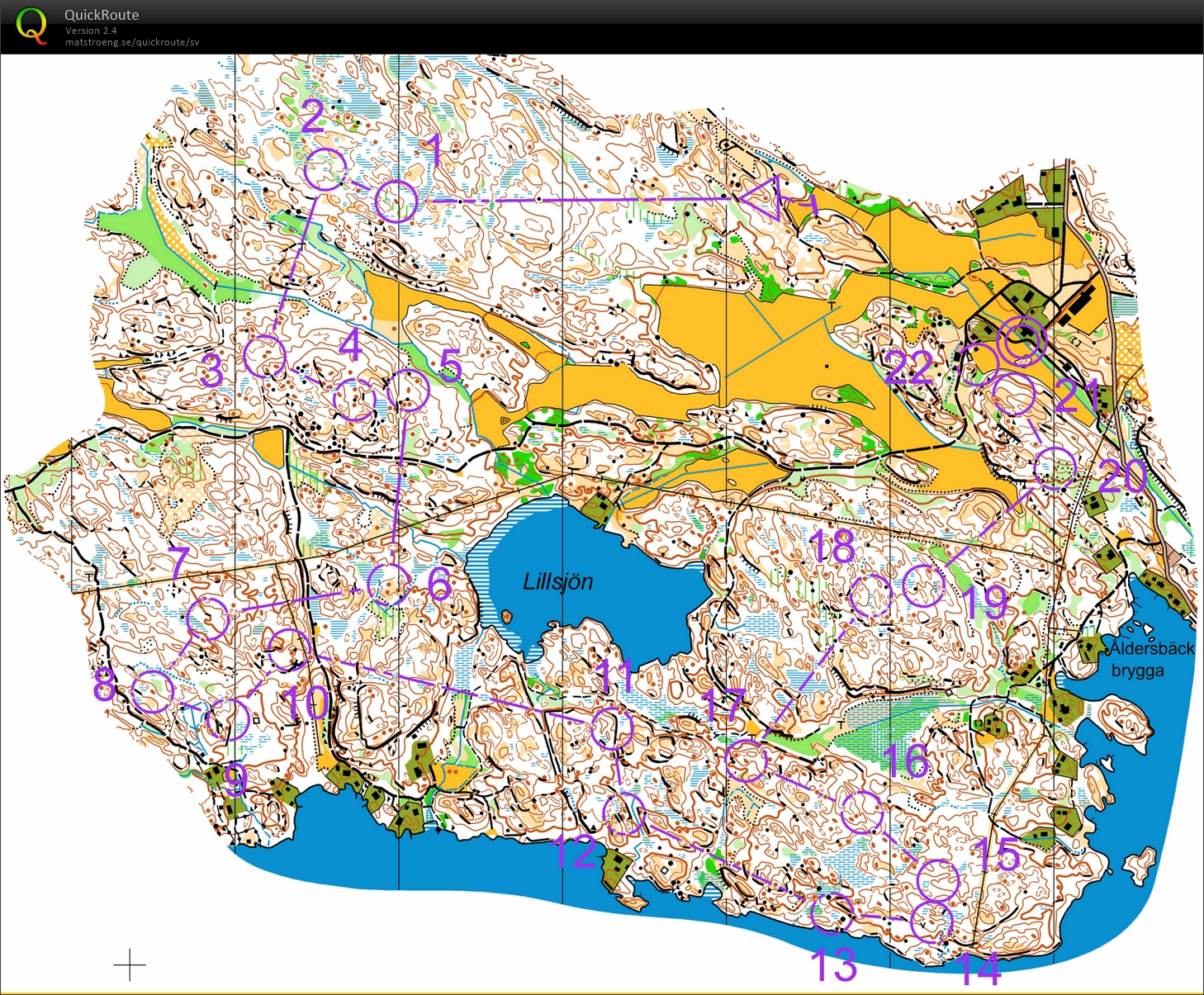This screenshot has height=995, width=1204.
Task: Click control circle 3 on the course
Action: 265,356
